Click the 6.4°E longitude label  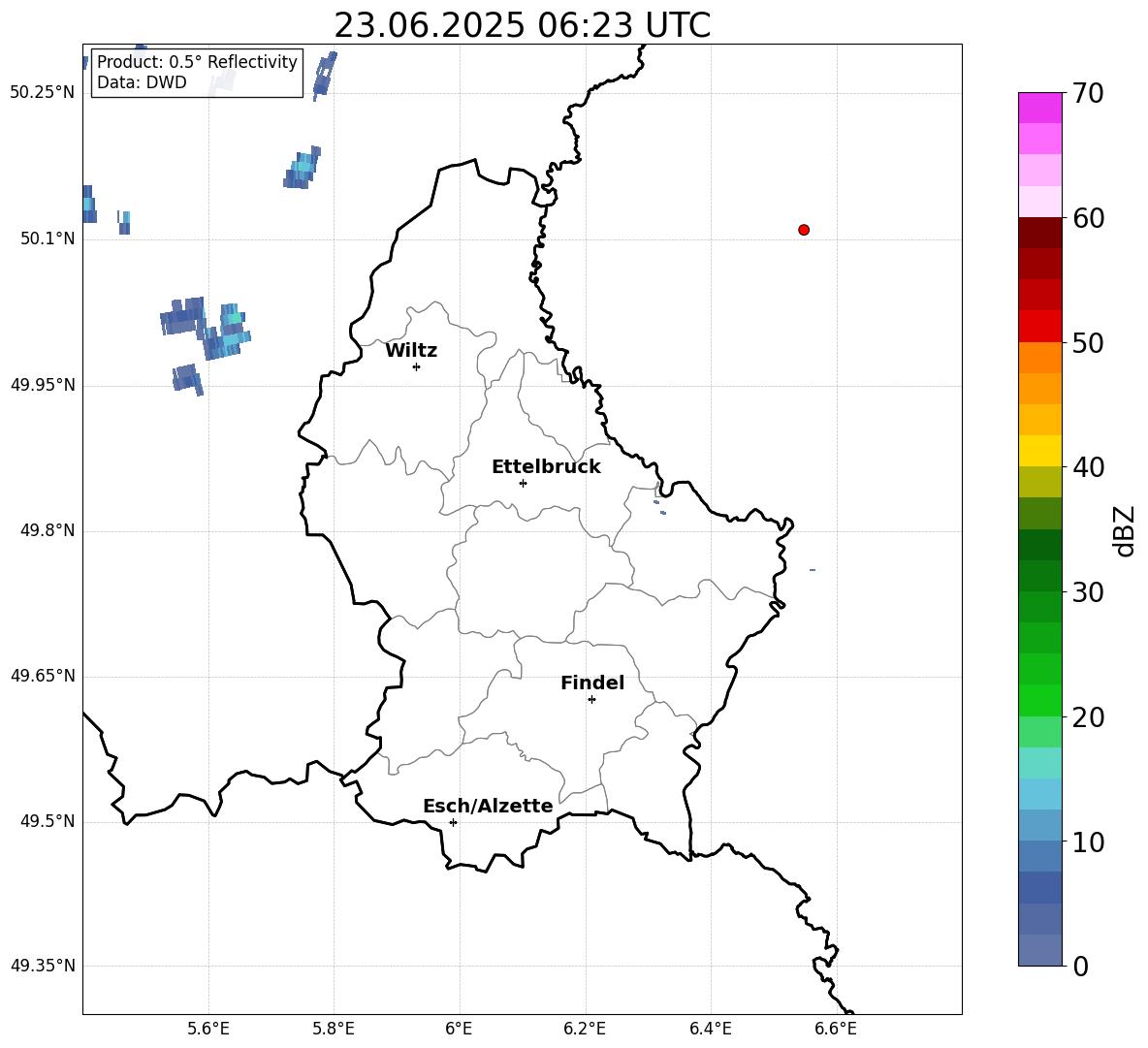(x=710, y=1029)
